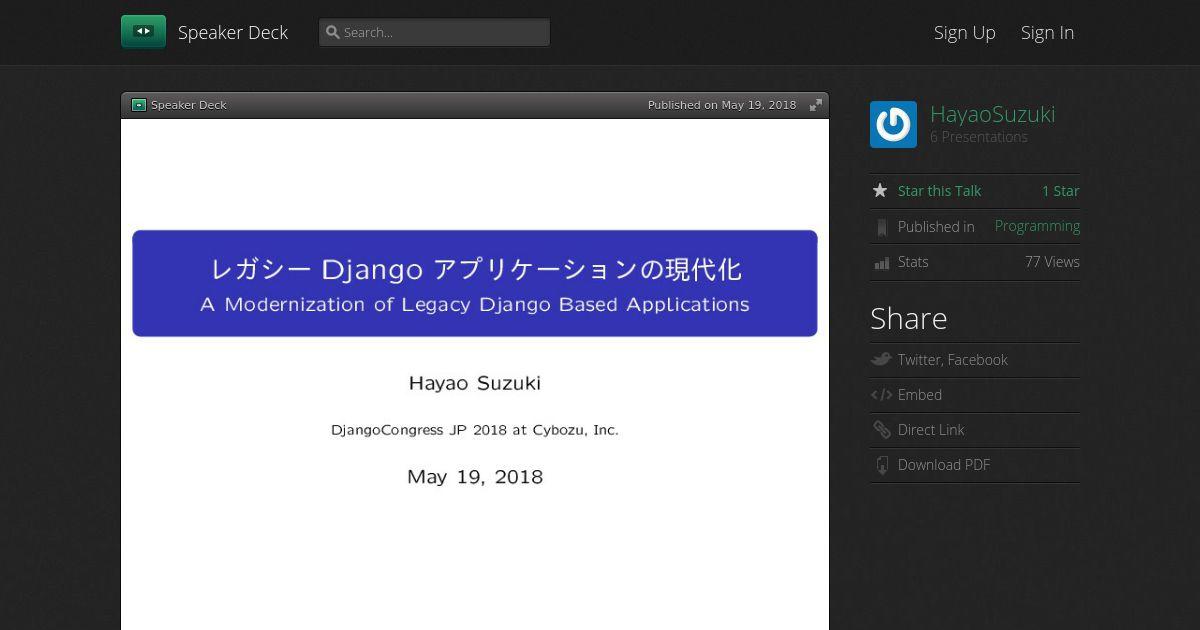Click the slide title banner
This screenshot has width=1200, height=630.
click(475, 283)
